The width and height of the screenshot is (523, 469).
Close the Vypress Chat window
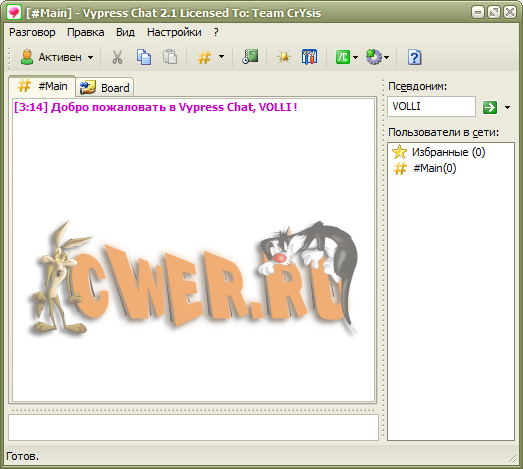510,13
